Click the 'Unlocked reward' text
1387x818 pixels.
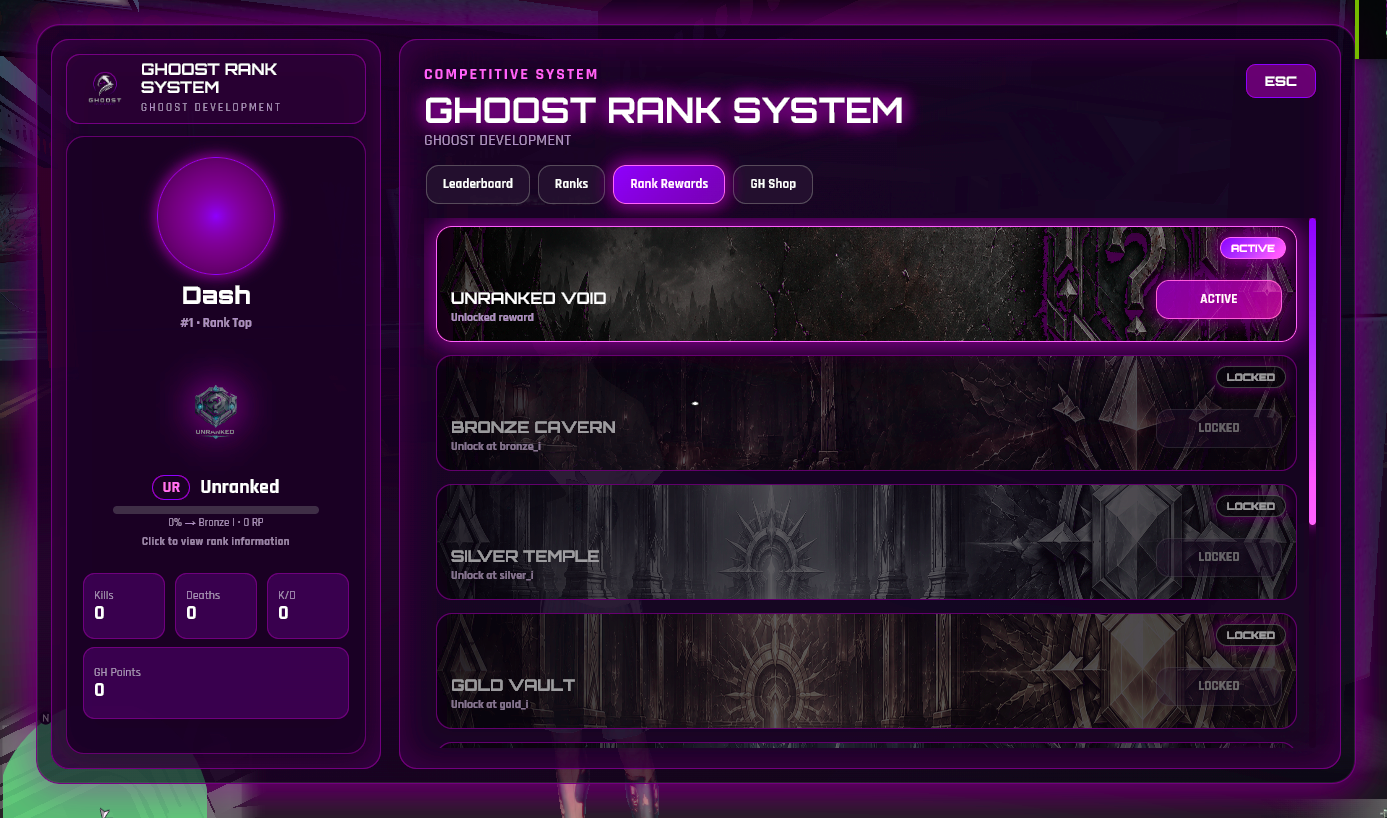tap(492, 317)
